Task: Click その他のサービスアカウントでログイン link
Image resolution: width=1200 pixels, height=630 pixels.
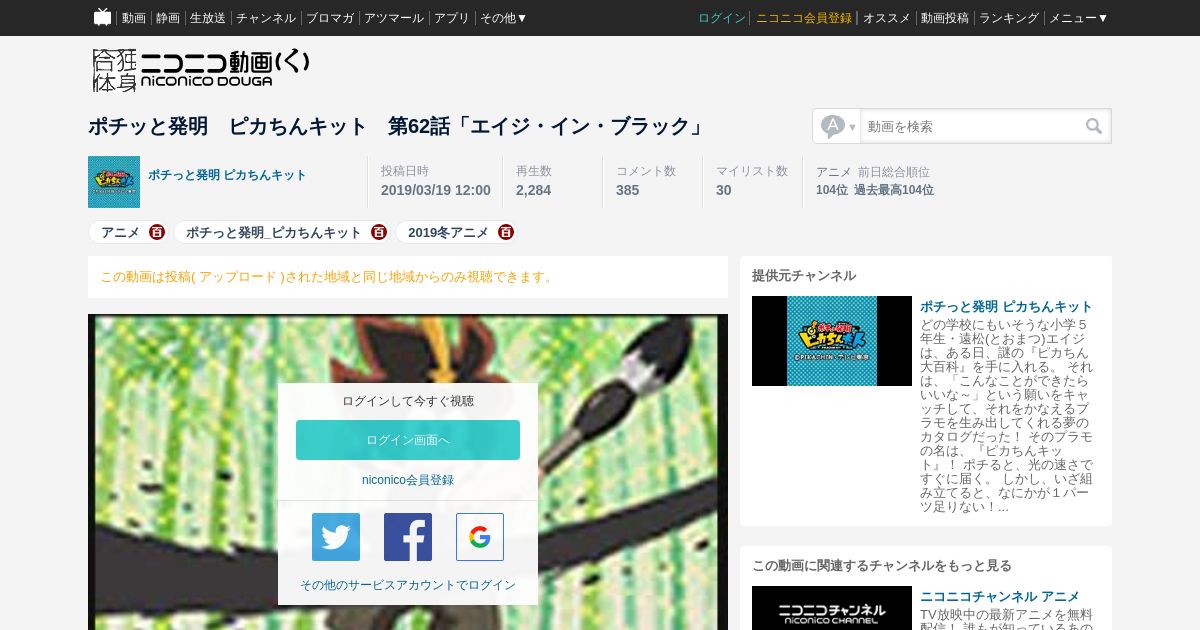Action: click(x=408, y=585)
